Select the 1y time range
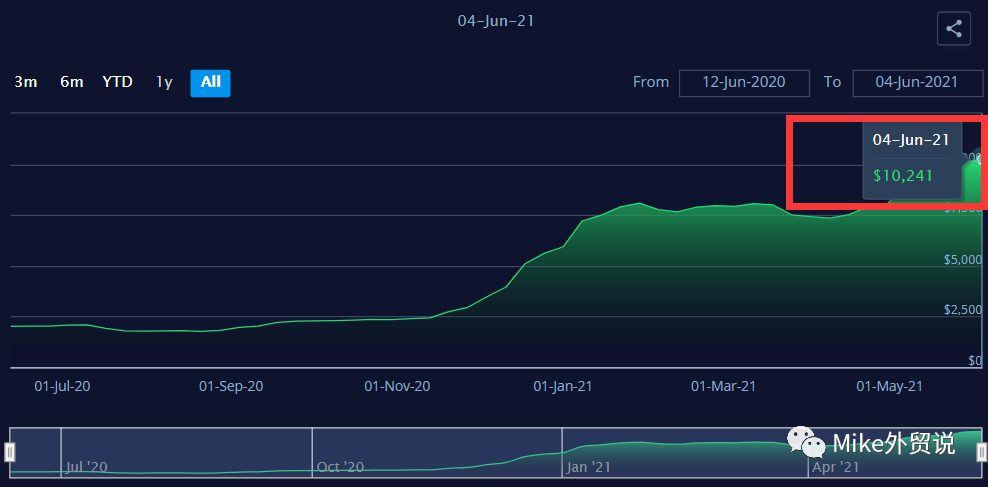The image size is (988, 487). (164, 82)
